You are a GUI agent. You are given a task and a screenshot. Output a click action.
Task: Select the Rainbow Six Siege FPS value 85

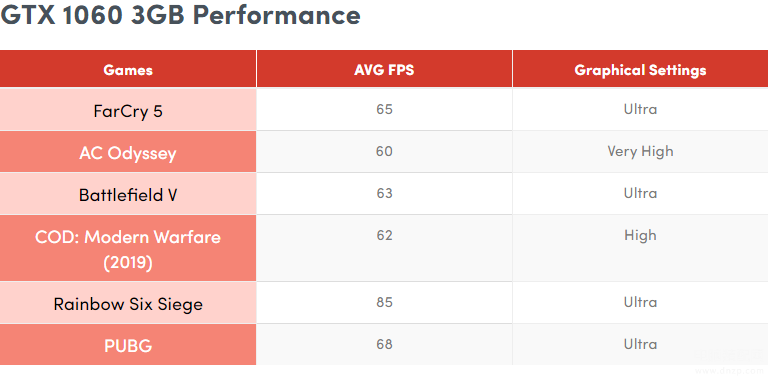click(384, 302)
